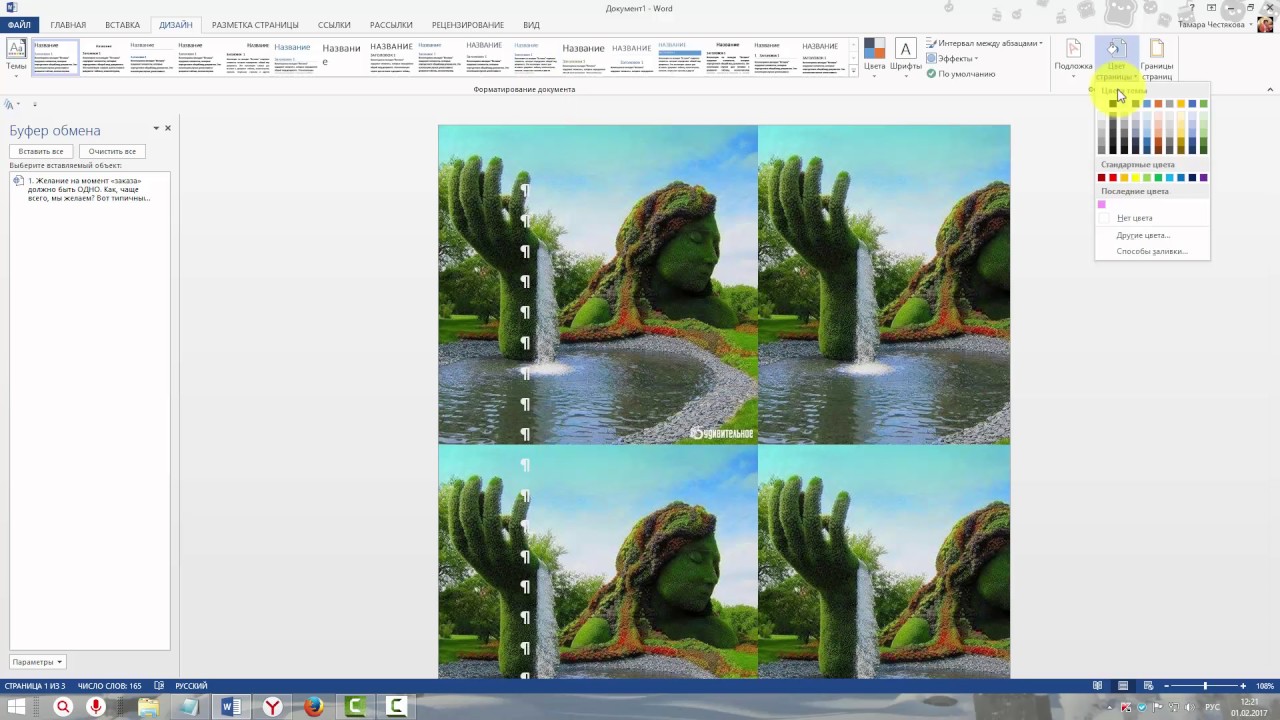Switch to the ВИД tab
The width and height of the screenshot is (1280, 720).
(531, 25)
